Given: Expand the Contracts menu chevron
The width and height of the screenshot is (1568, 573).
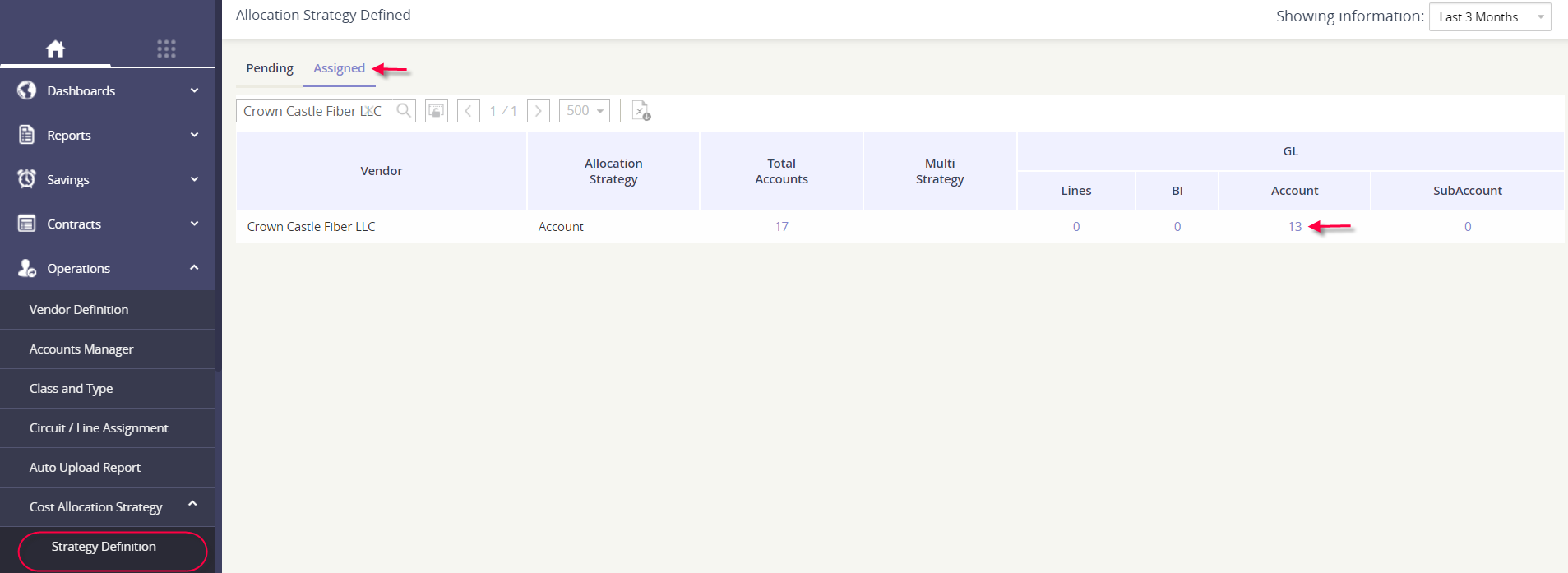Looking at the screenshot, I should tap(195, 224).
